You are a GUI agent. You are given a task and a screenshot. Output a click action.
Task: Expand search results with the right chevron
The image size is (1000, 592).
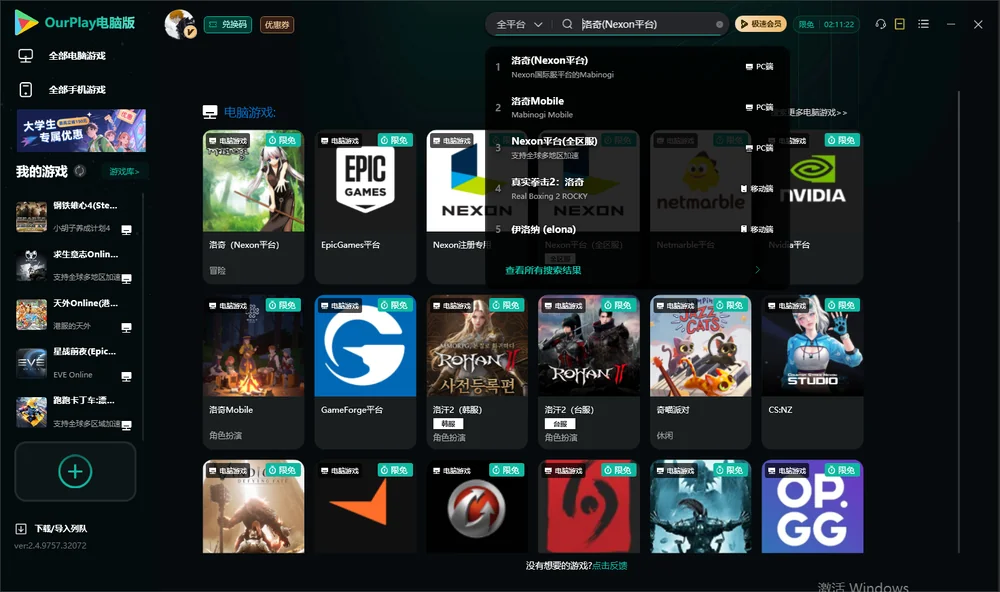(x=758, y=270)
